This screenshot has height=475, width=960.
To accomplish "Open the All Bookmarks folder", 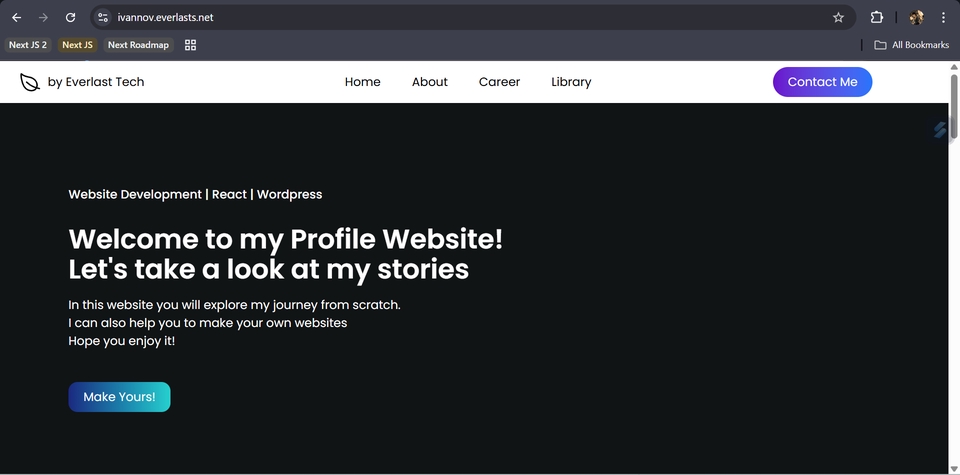I will [x=912, y=45].
